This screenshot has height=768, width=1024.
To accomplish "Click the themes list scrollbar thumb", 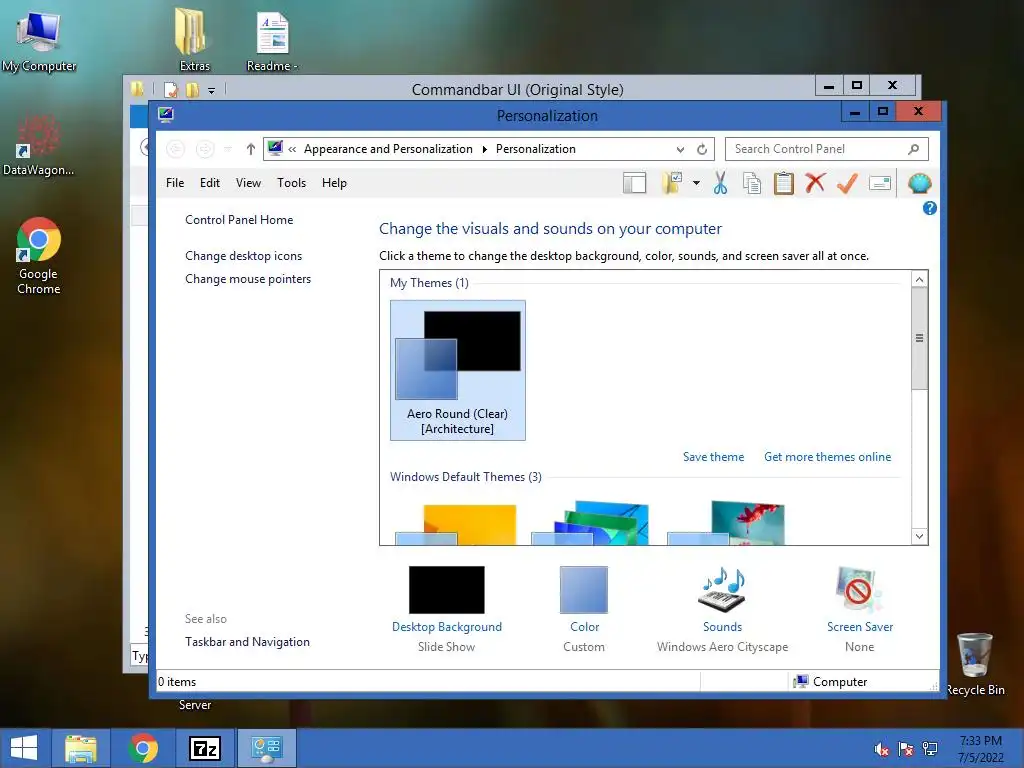I will [920, 338].
